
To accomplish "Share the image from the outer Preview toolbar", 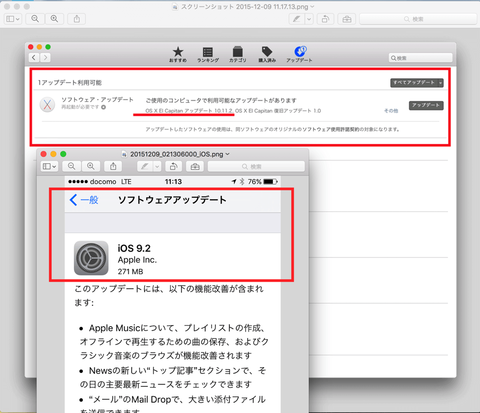I will click(x=77, y=19).
